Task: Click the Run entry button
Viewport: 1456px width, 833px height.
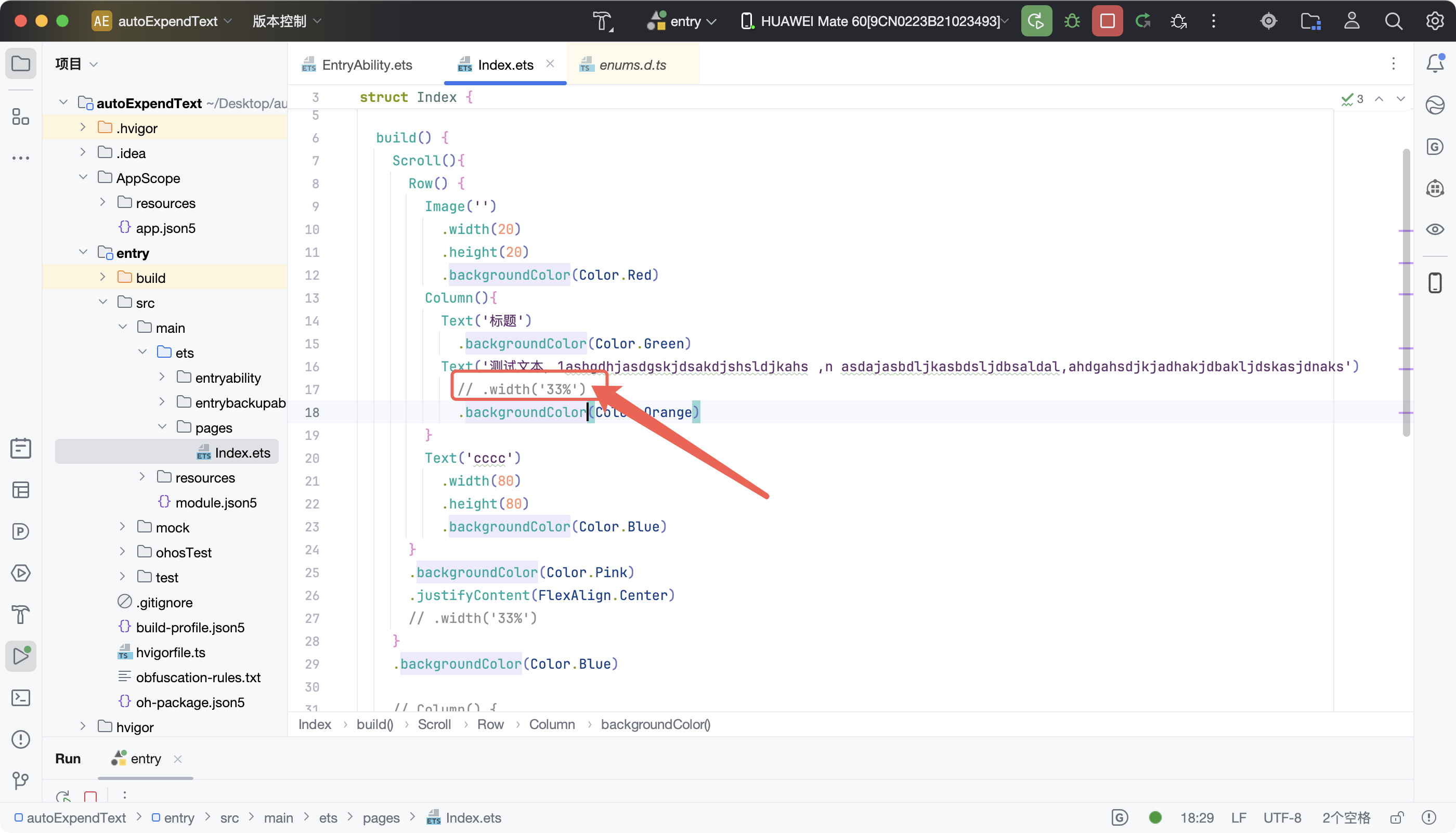Action: (1035, 21)
